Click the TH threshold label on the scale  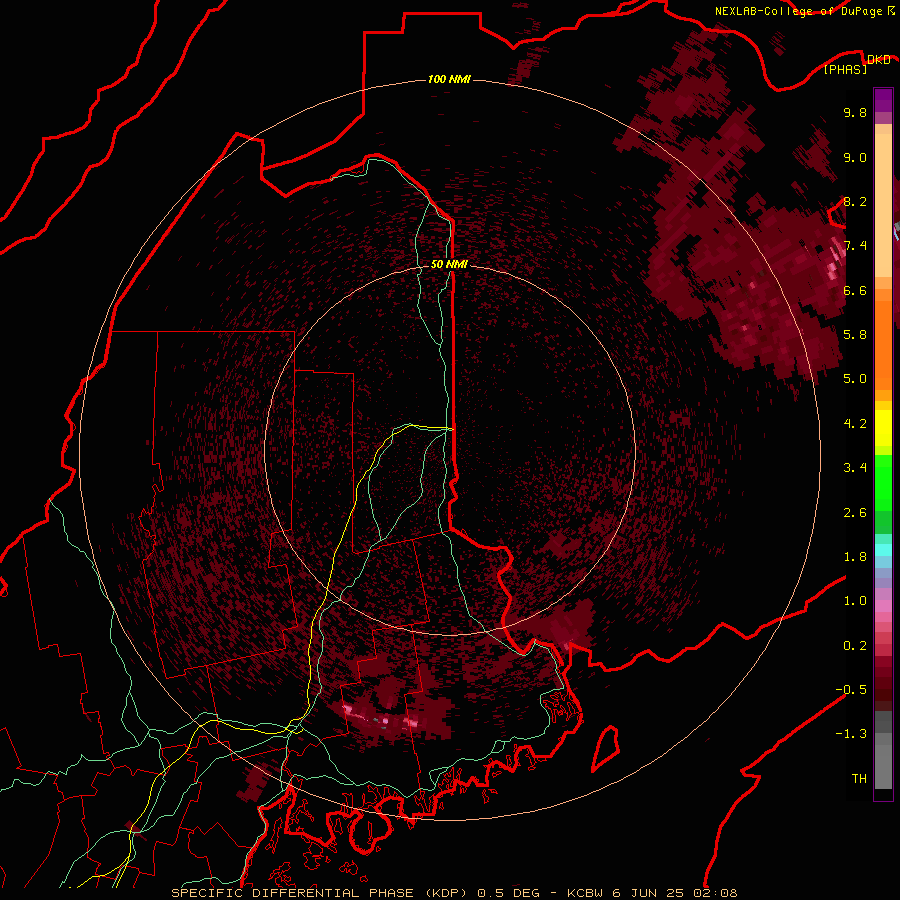[x=859, y=779]
